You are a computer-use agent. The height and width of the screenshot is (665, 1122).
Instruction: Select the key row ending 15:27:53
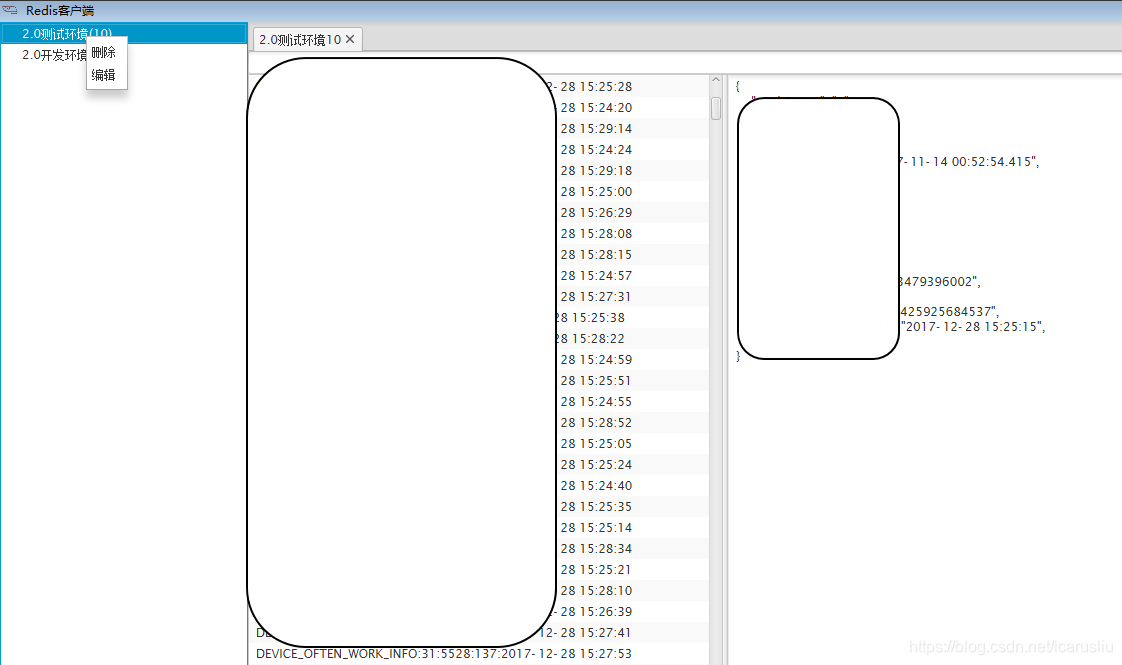[478, 654]
